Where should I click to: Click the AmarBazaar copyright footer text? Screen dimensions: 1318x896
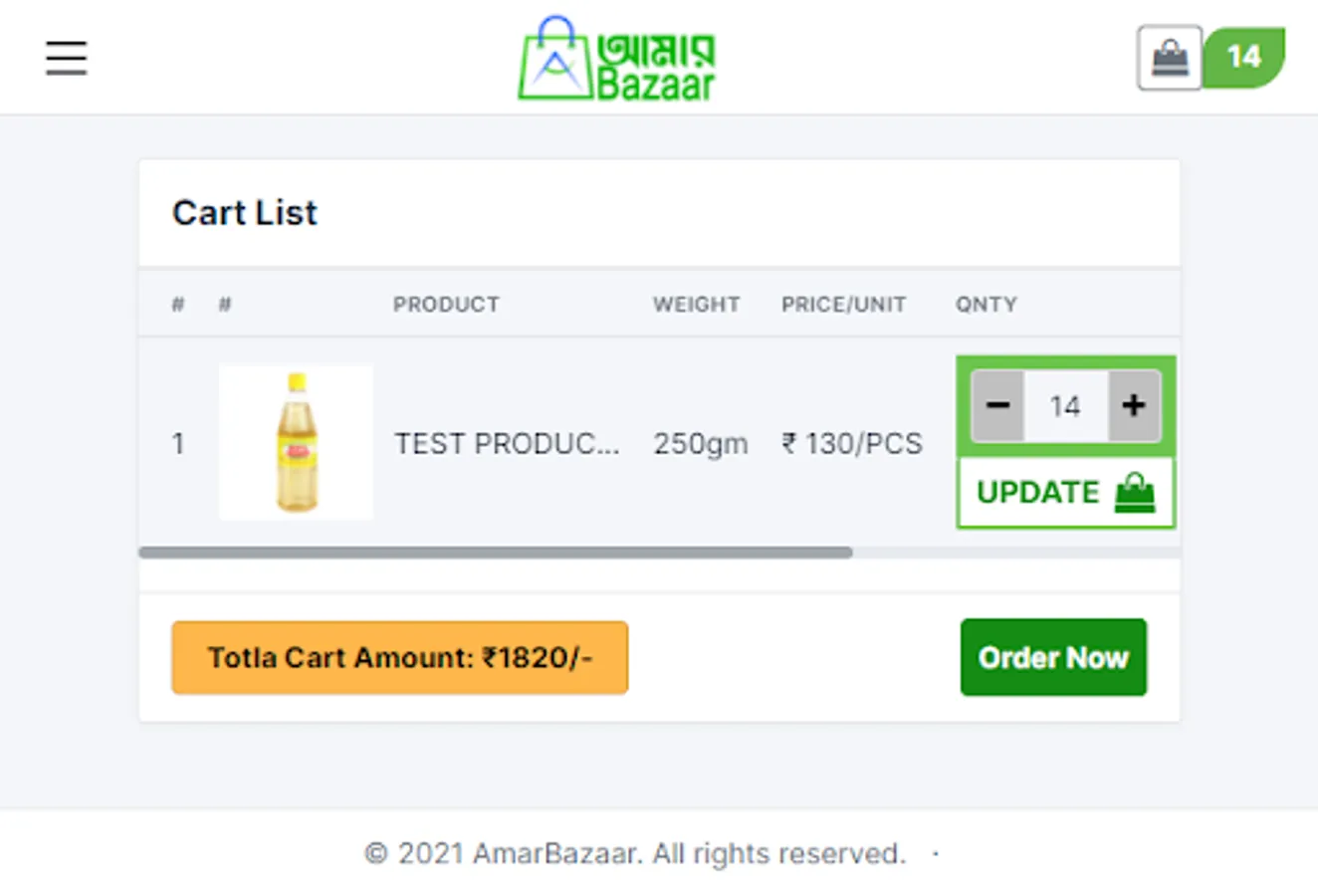635,853
